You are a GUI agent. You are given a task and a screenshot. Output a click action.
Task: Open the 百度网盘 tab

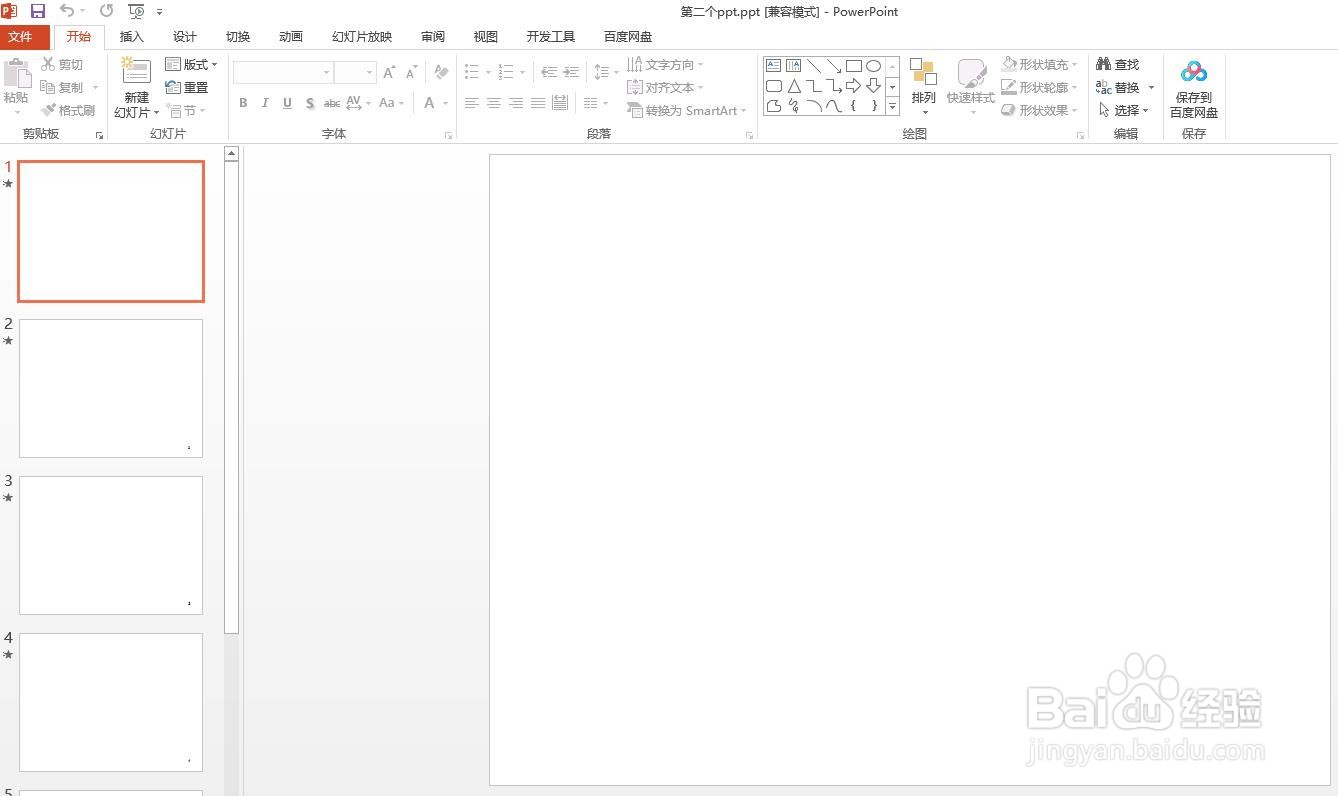[x=628, y=37]
